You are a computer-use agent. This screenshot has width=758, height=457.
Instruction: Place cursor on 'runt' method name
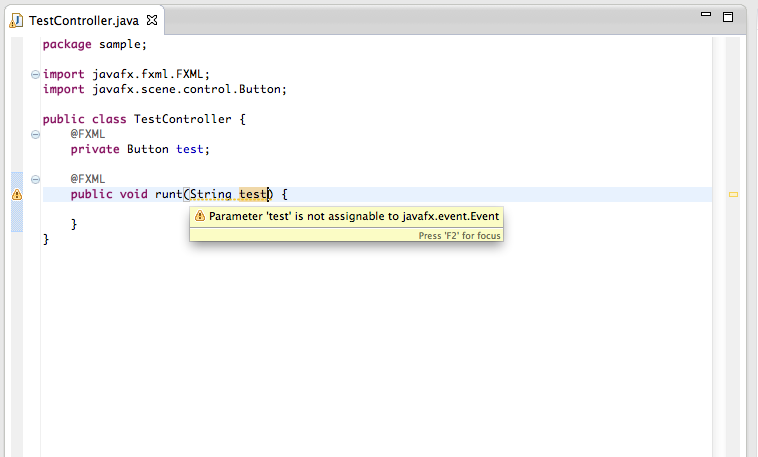[x=168, y=194]
